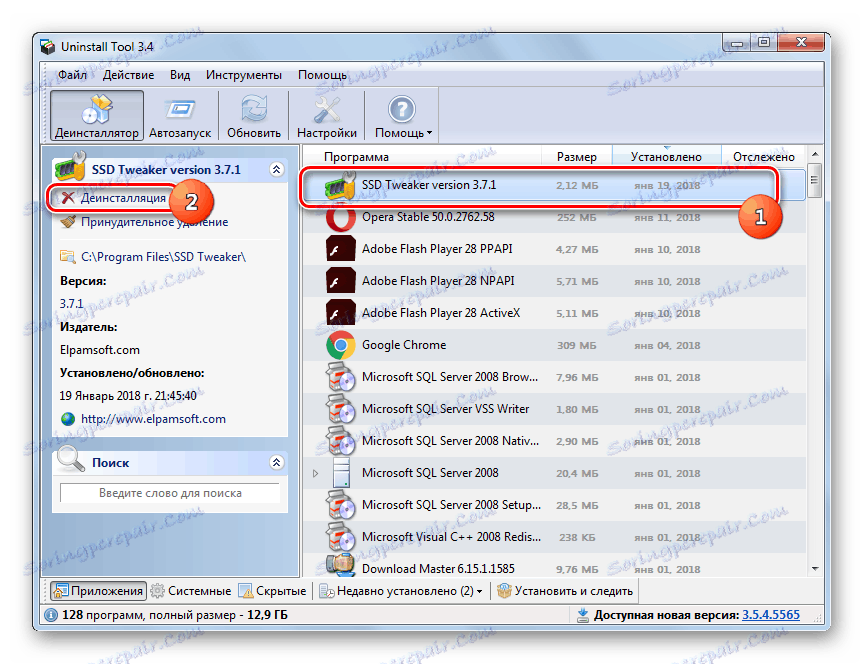Click the broom icon beside Принудительное удаление
Screen dimensions: 864x664
tap(68, 222)
